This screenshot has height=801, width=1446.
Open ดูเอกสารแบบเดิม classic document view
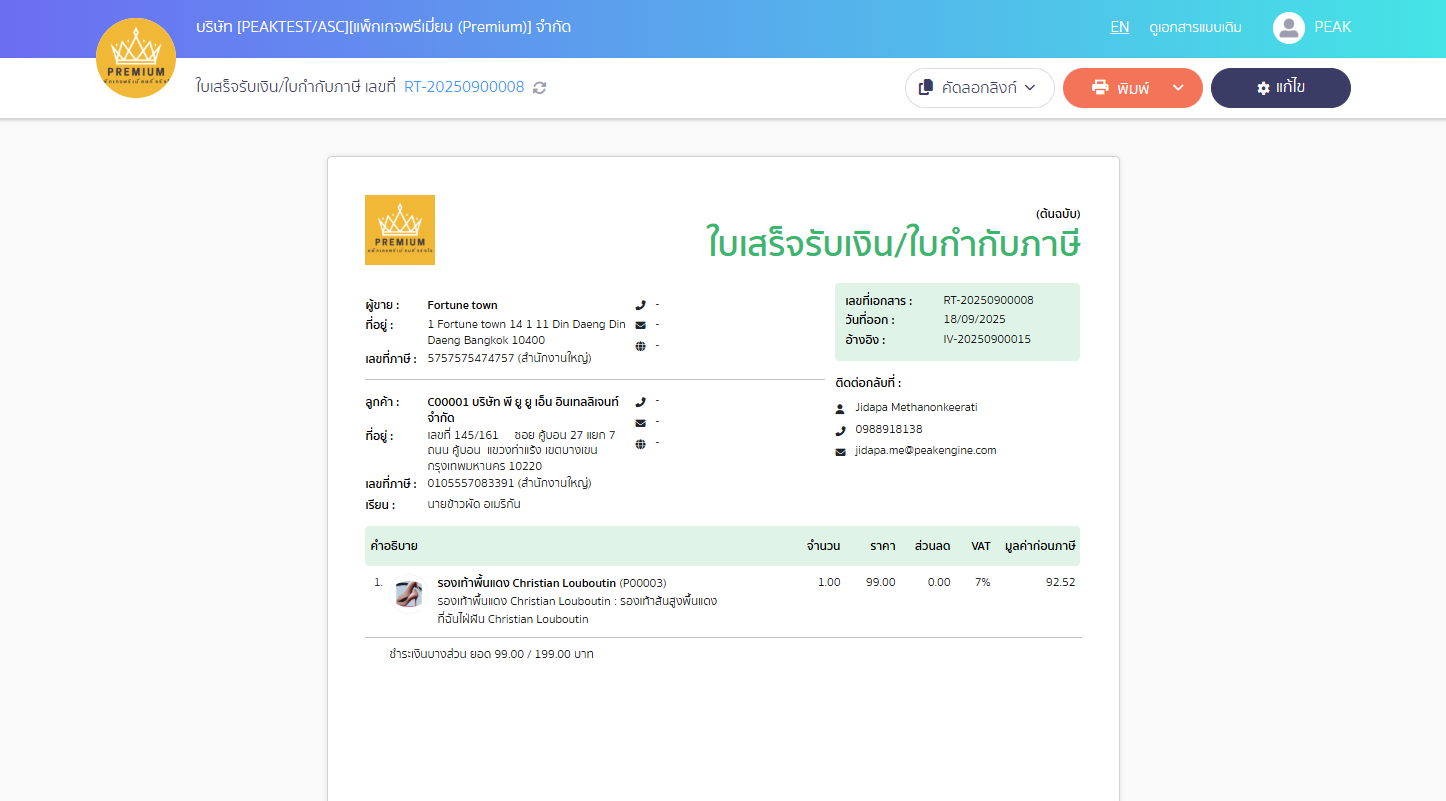pos(1195,28)
